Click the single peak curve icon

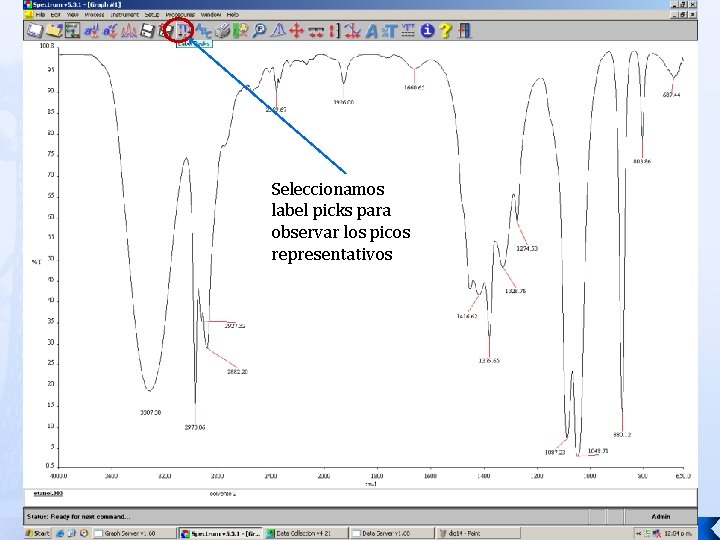(278, 31)
